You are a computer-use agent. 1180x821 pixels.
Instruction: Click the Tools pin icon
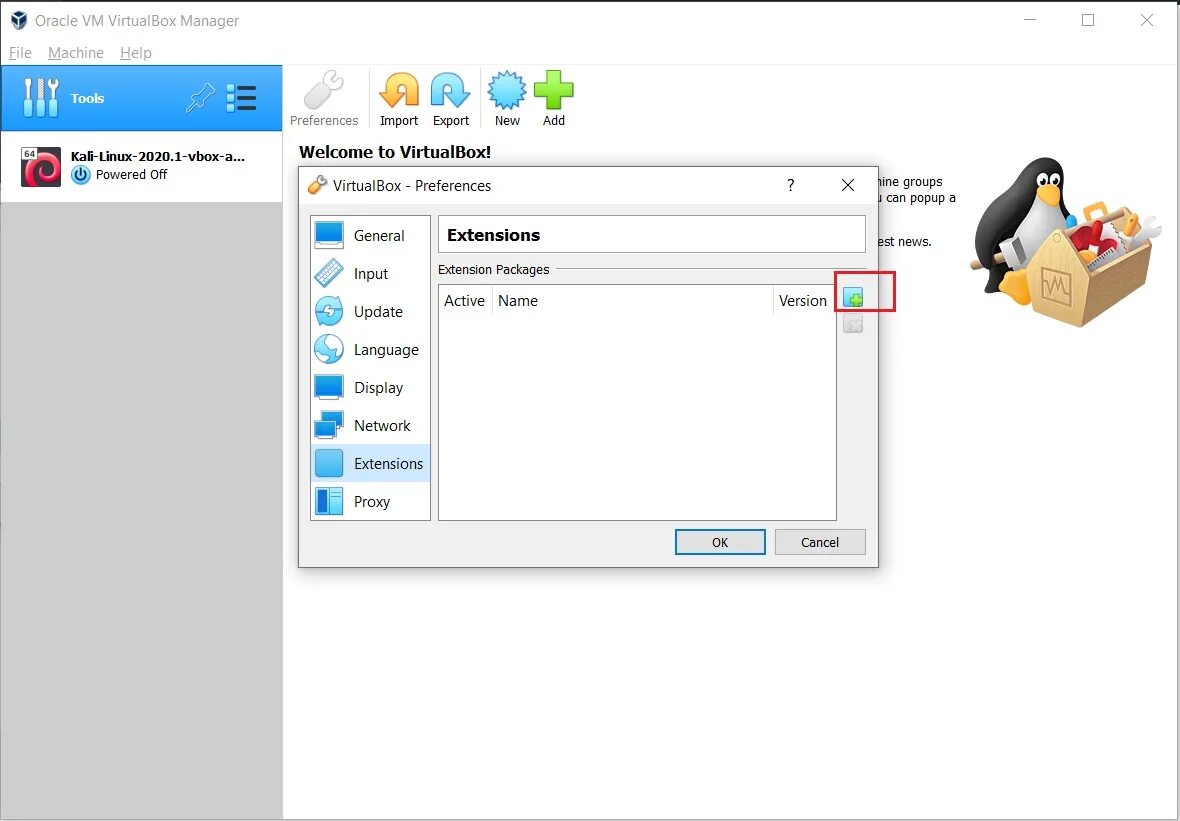coord(200,98)
